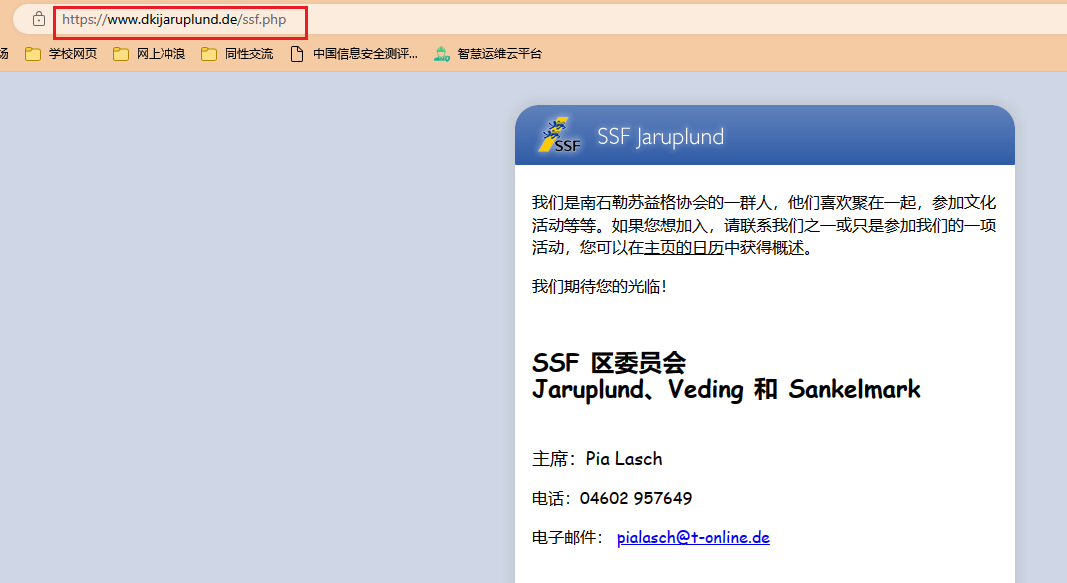Open email link pialasch@t-online.de
The image size is (1067, 583).
pos(693,537)
